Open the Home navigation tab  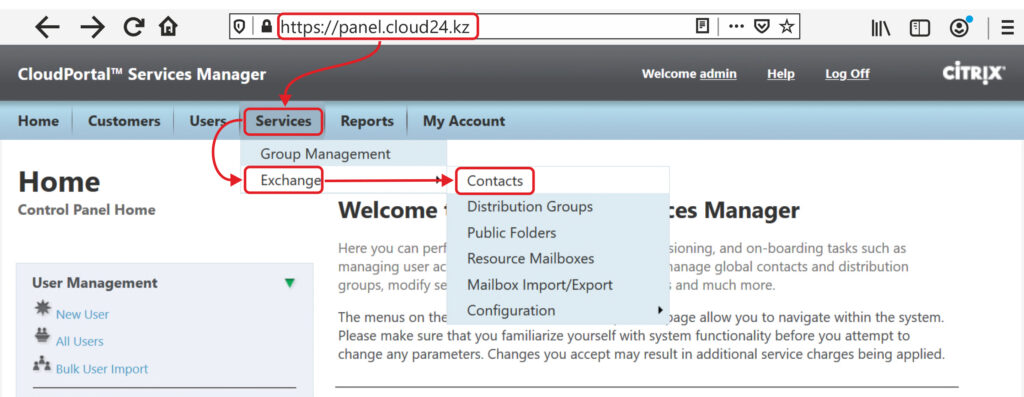38,121
